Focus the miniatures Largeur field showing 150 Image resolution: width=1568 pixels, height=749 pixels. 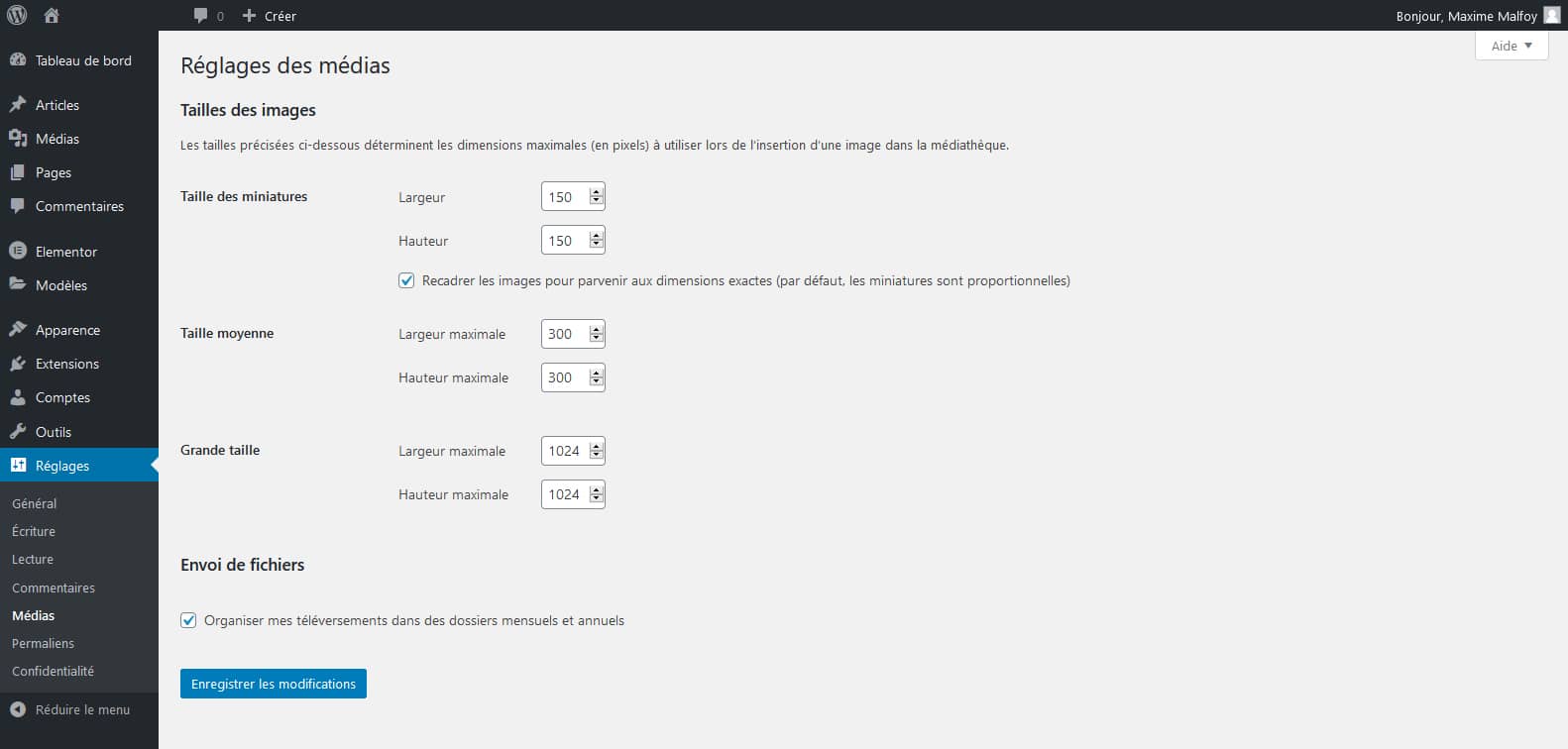coord(573,196)
